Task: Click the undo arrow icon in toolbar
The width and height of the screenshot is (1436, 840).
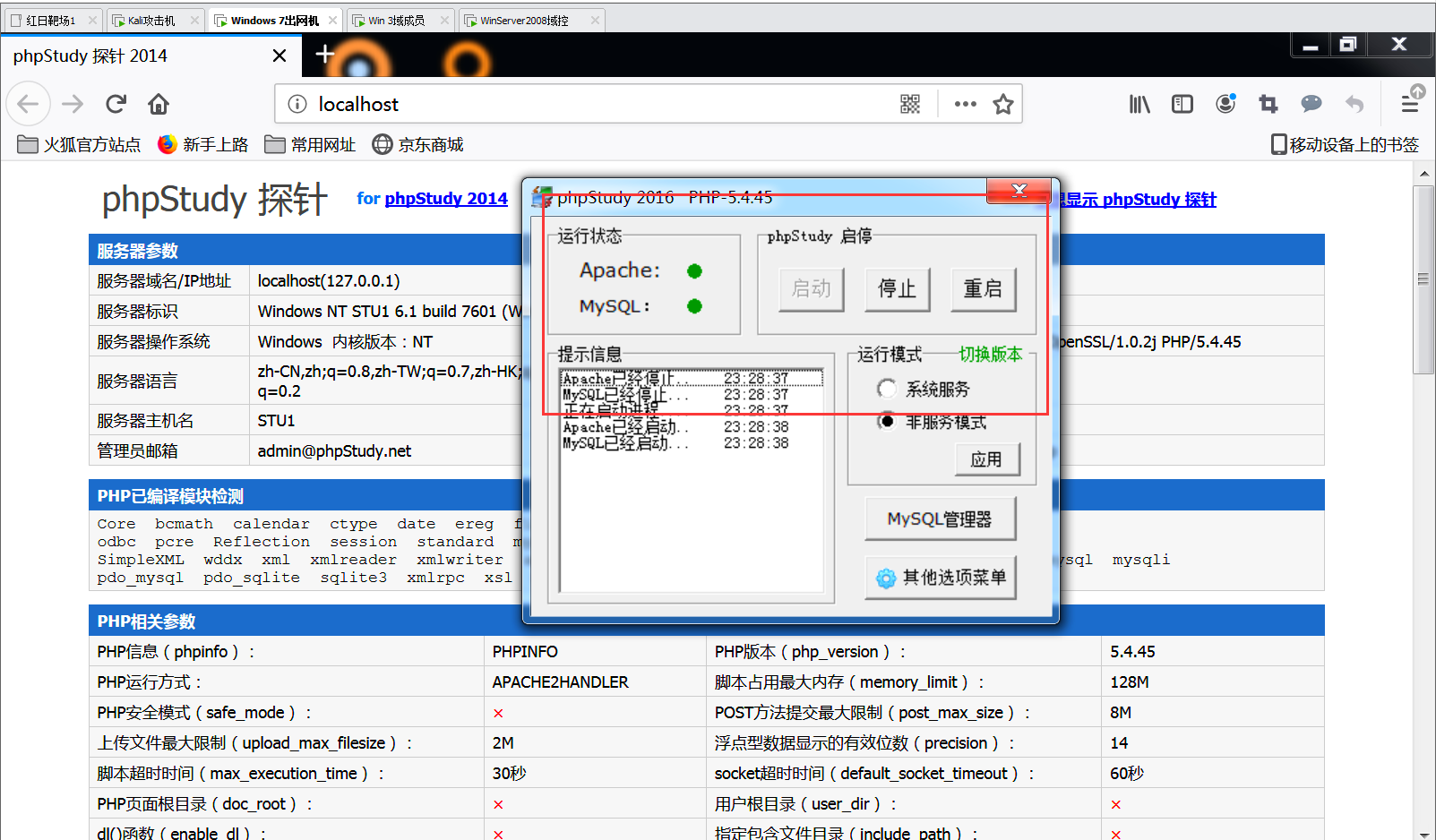Action: tap(1354, 104)
